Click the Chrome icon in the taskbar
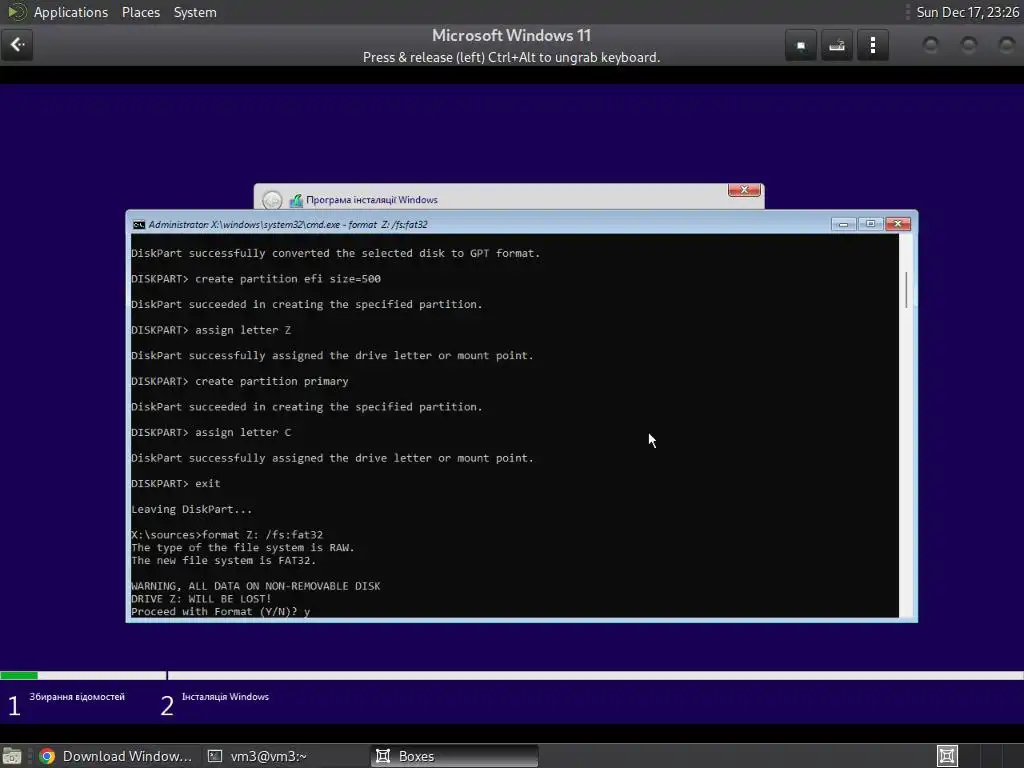The height and width of the screenshot is (768, 1024). point(47,756)
